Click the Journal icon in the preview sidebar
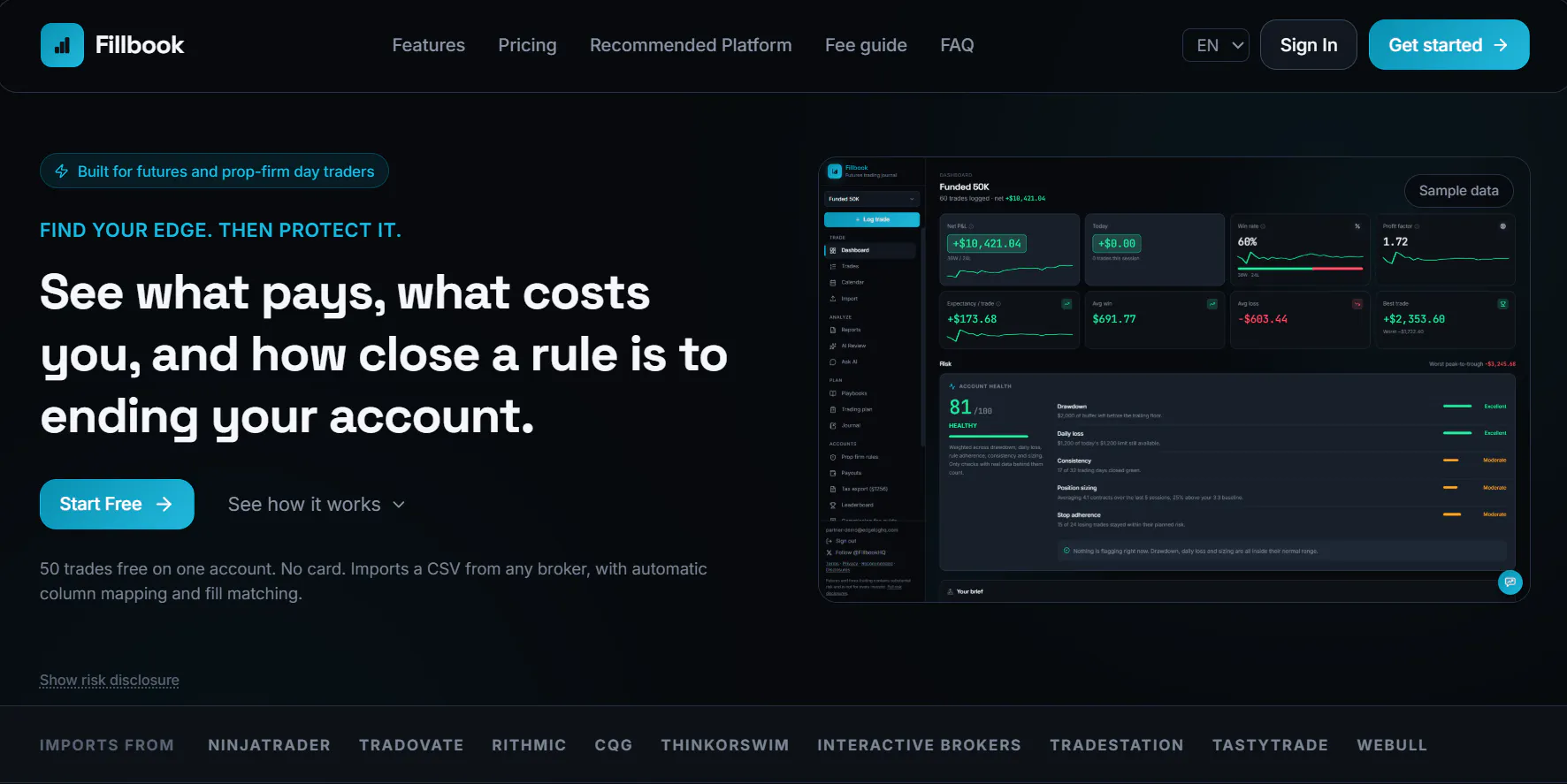 click(x=833, y=425)
